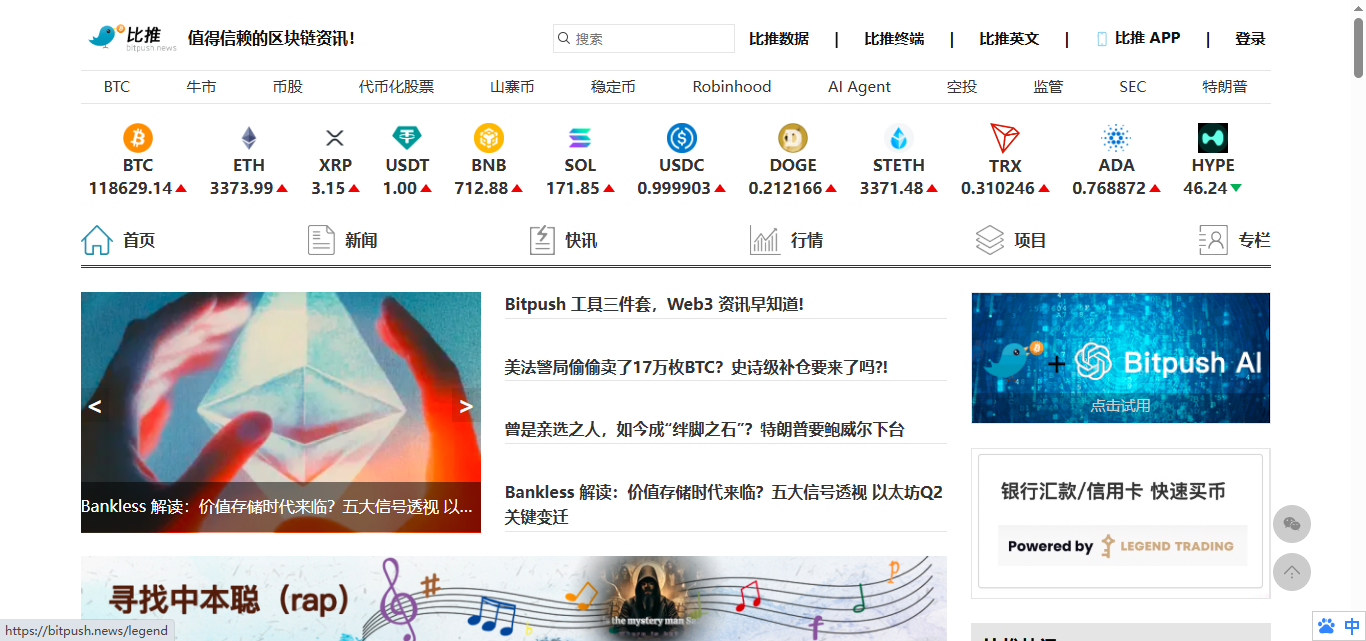Open Bankless 解读 headline in list
Screen dimensions: 1366x641
(x=724, y=504)
